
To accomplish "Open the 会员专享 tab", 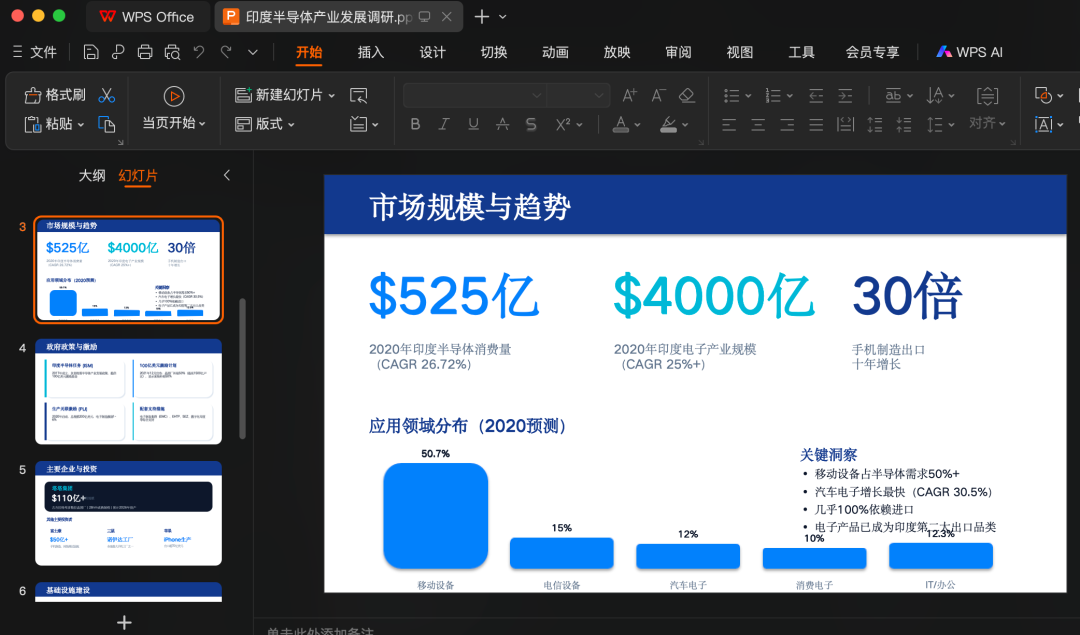I will [x=873, y=52].
